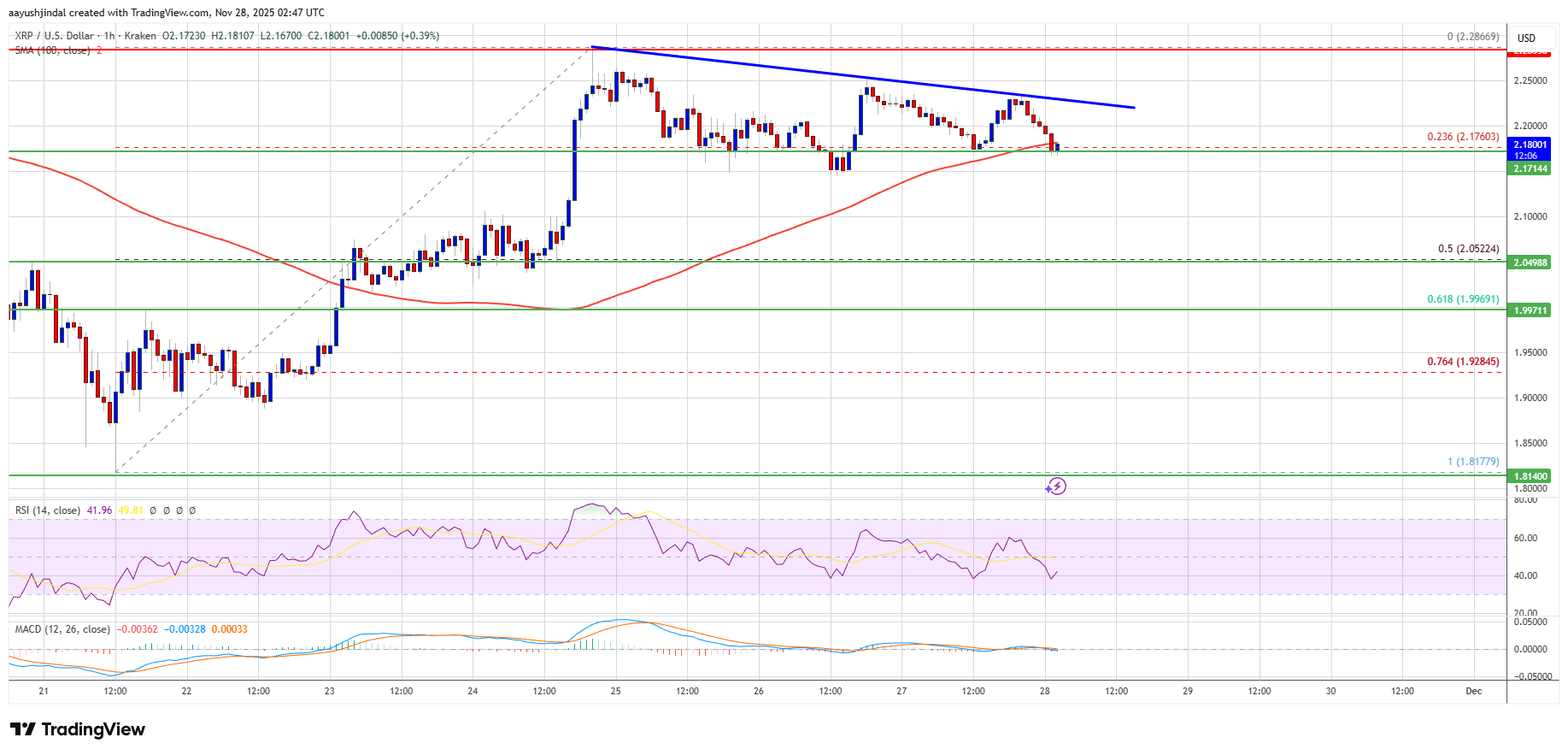The height and width of the screenshot is (755, 1568).
Task: Click the 0.764 (1.92845) Fibonacci level label
Action: pyautogui.click(x=1463, y=362)
